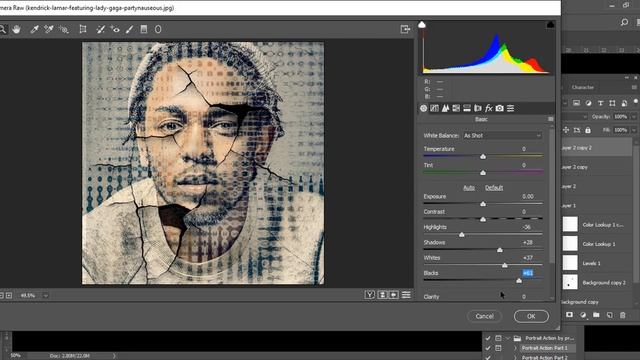The width and height of the screenshot is (640, 360).
Task: Open the Character panel menu
Action: coord(634,87)
